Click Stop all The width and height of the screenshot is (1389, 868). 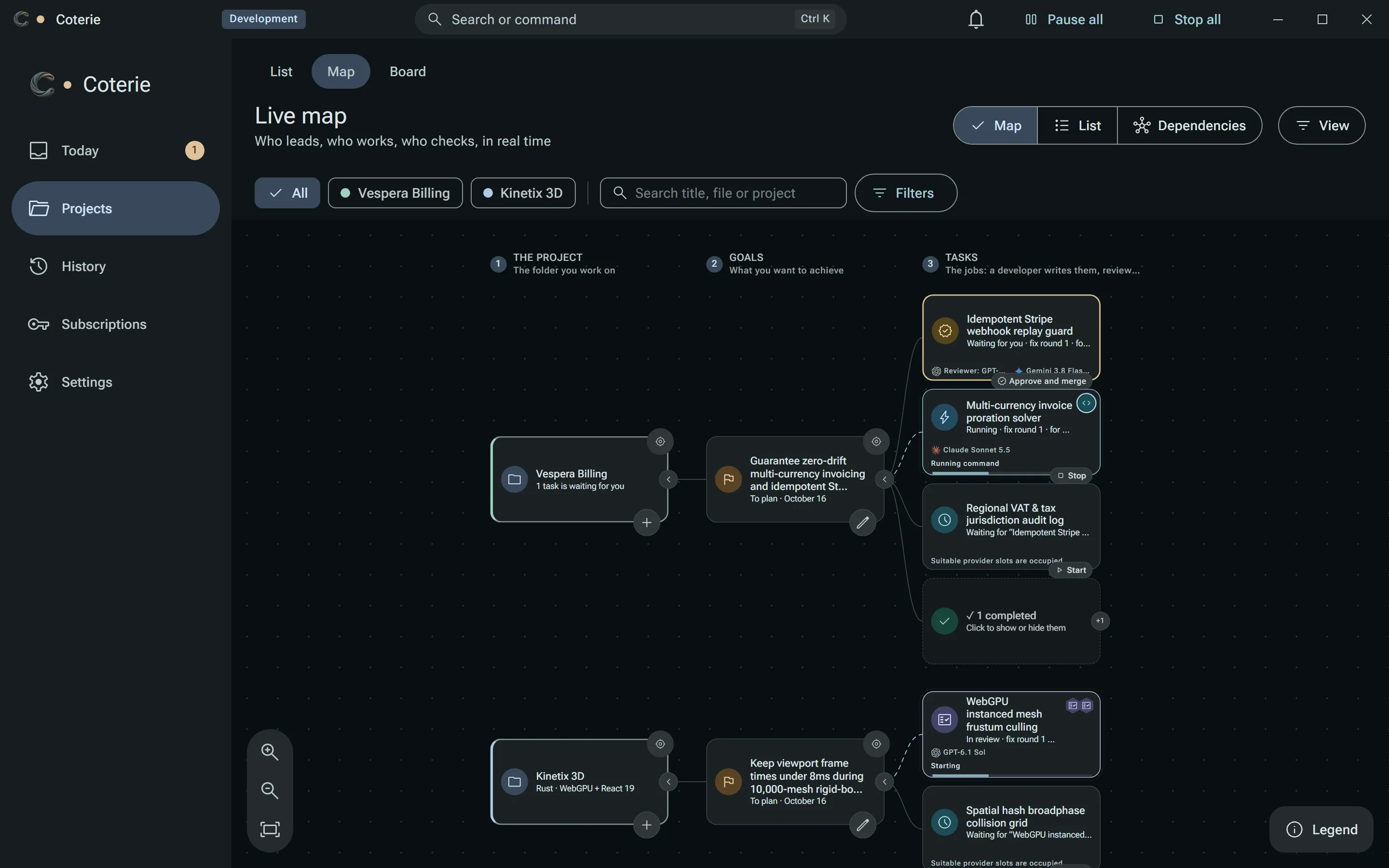pyautogui.click(x=1187, y=19)
